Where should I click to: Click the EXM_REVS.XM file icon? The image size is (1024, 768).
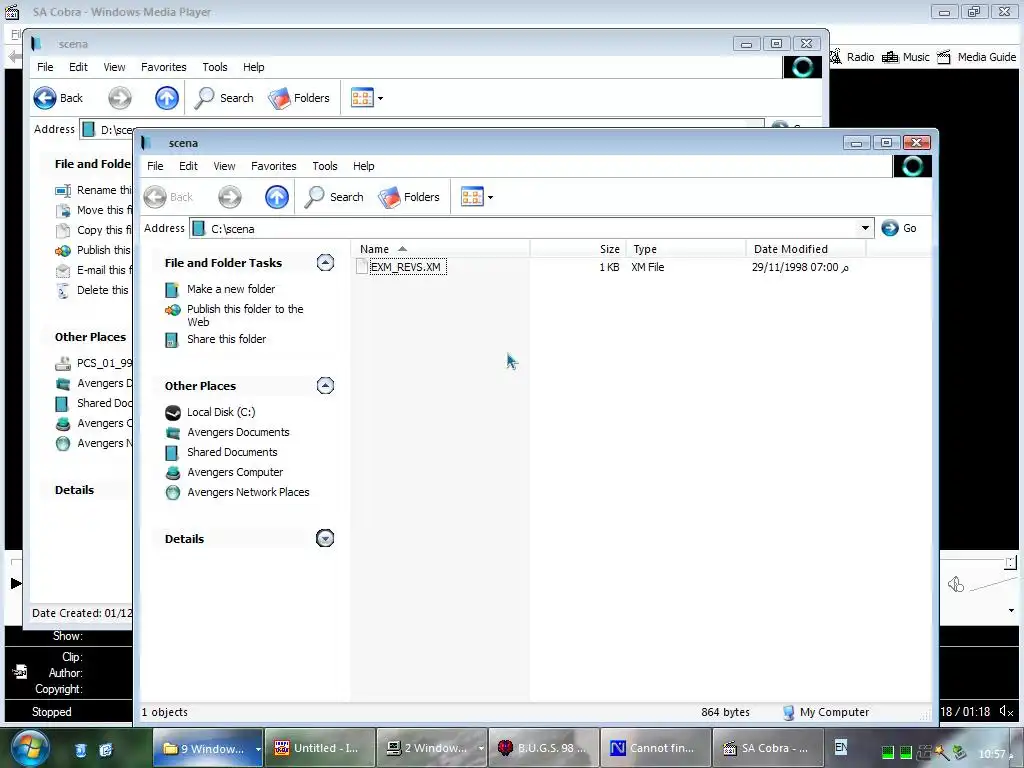click(x=362, y=266)
